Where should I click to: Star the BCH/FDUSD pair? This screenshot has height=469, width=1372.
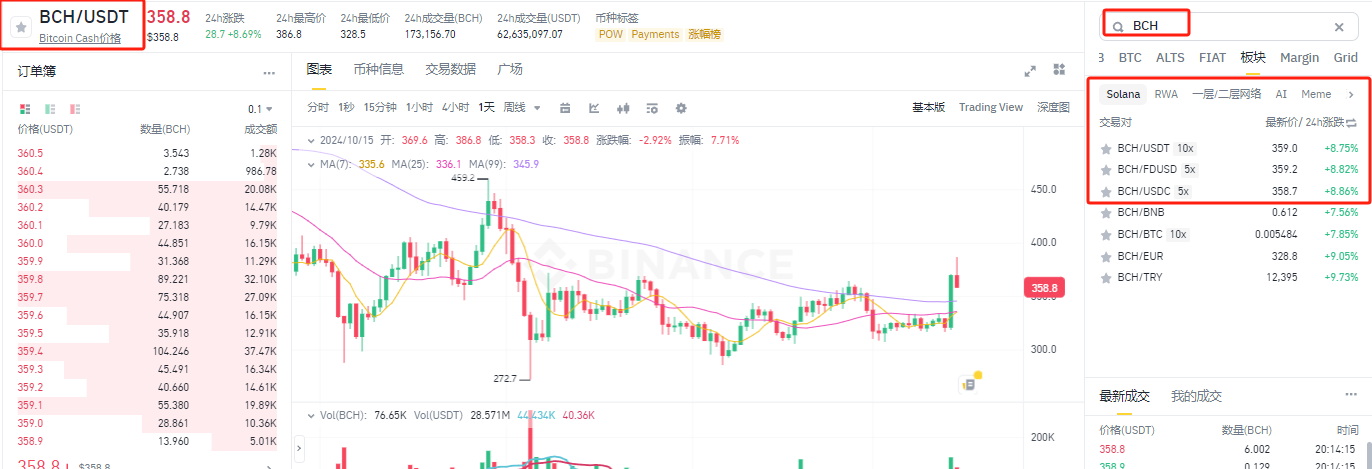tap(1106, 170)
